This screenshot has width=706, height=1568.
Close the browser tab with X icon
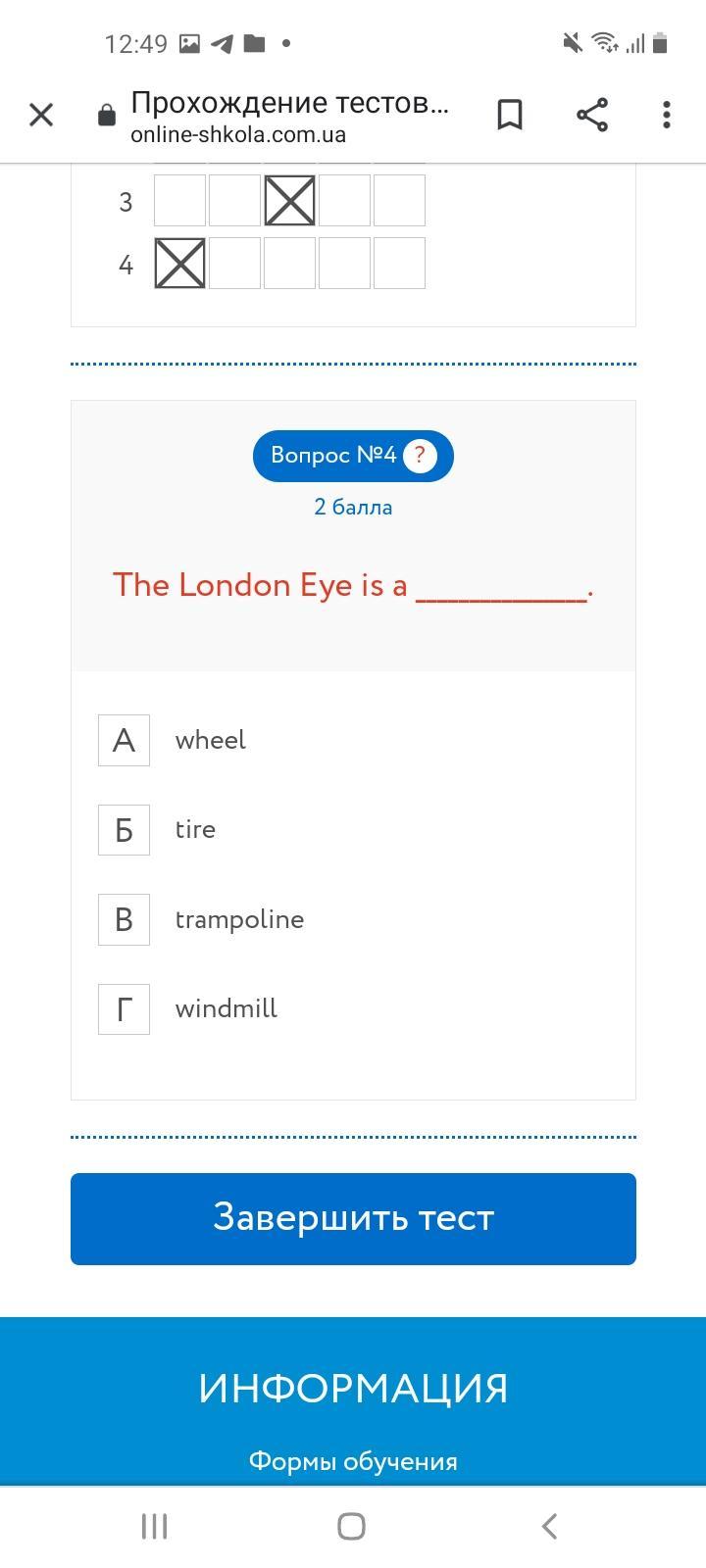pyautogui.click(x=41, y=115)
